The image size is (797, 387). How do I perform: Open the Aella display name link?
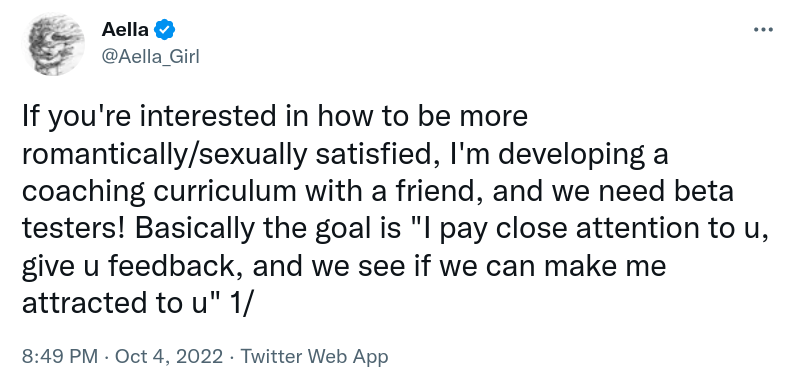coord(125,30)
